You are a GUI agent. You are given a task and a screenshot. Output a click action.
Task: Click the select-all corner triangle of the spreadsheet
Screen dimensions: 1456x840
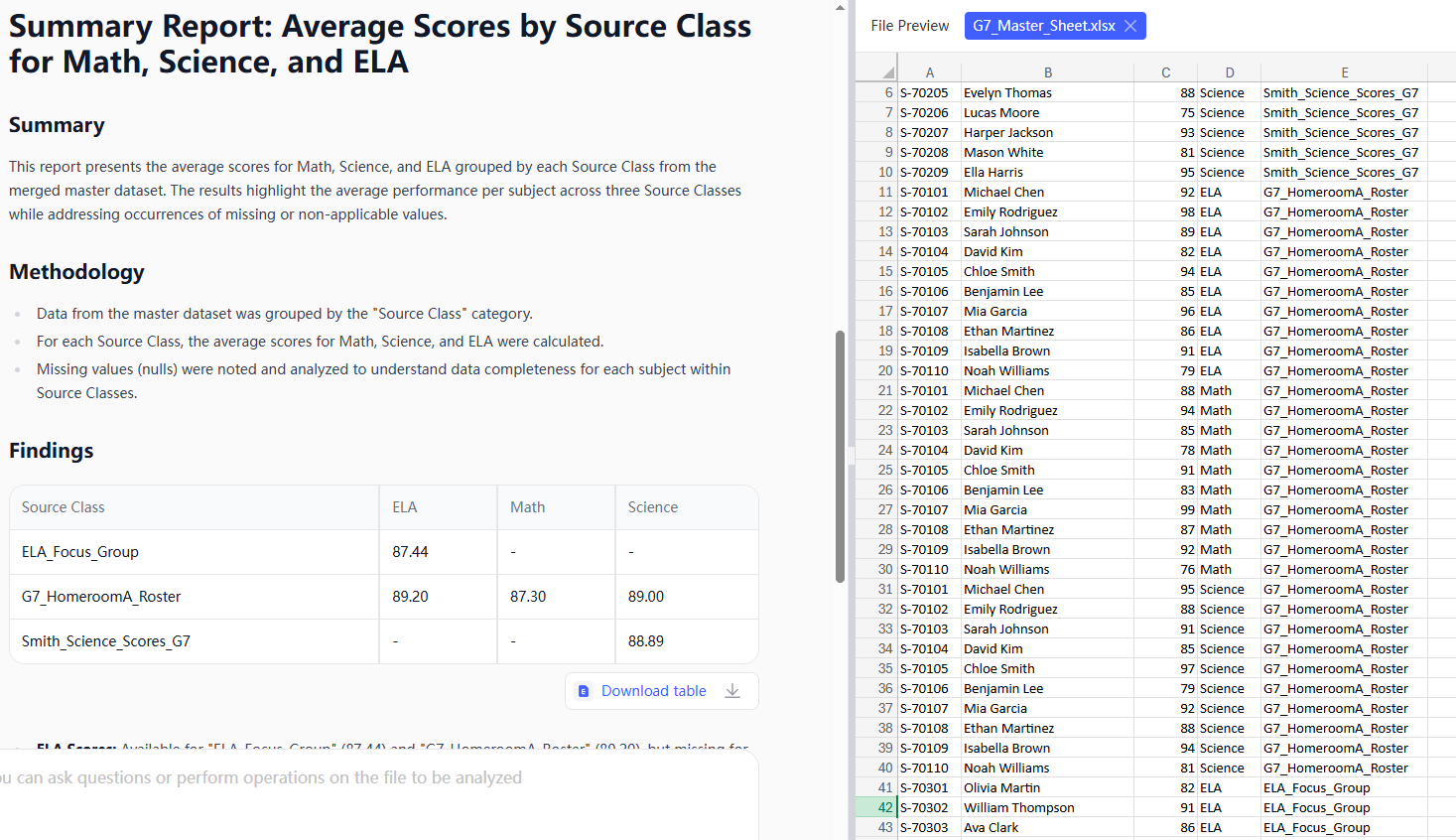(887, 72)
